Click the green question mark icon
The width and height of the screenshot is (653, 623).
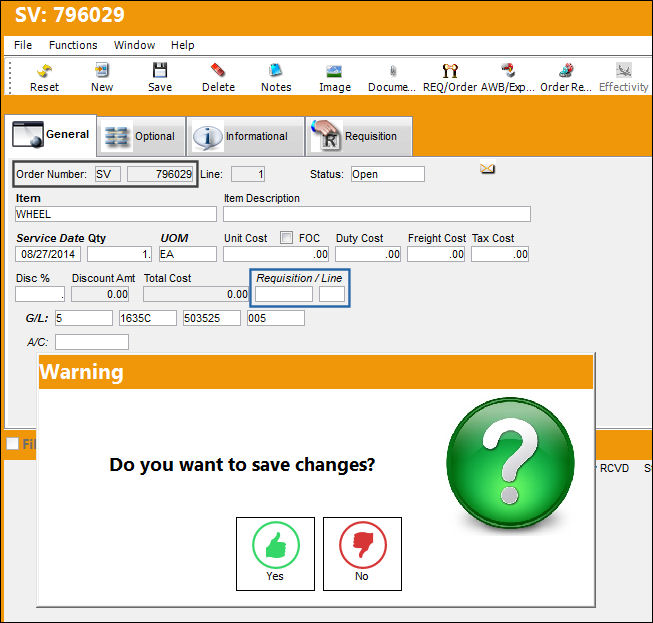coord(511,463)
